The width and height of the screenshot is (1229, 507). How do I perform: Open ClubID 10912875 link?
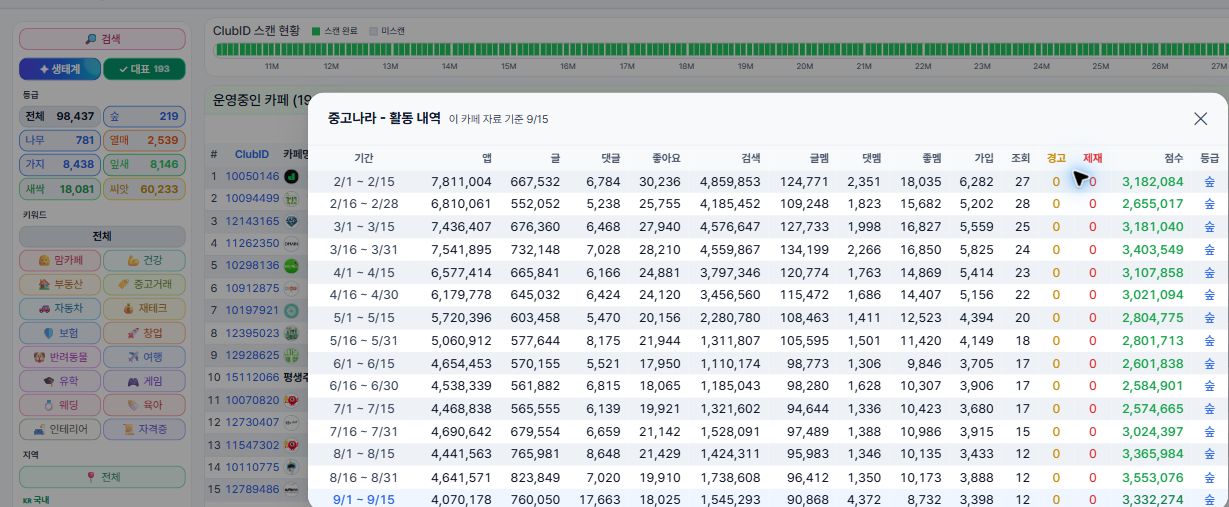pyautogui.click(x=252, y=288)
